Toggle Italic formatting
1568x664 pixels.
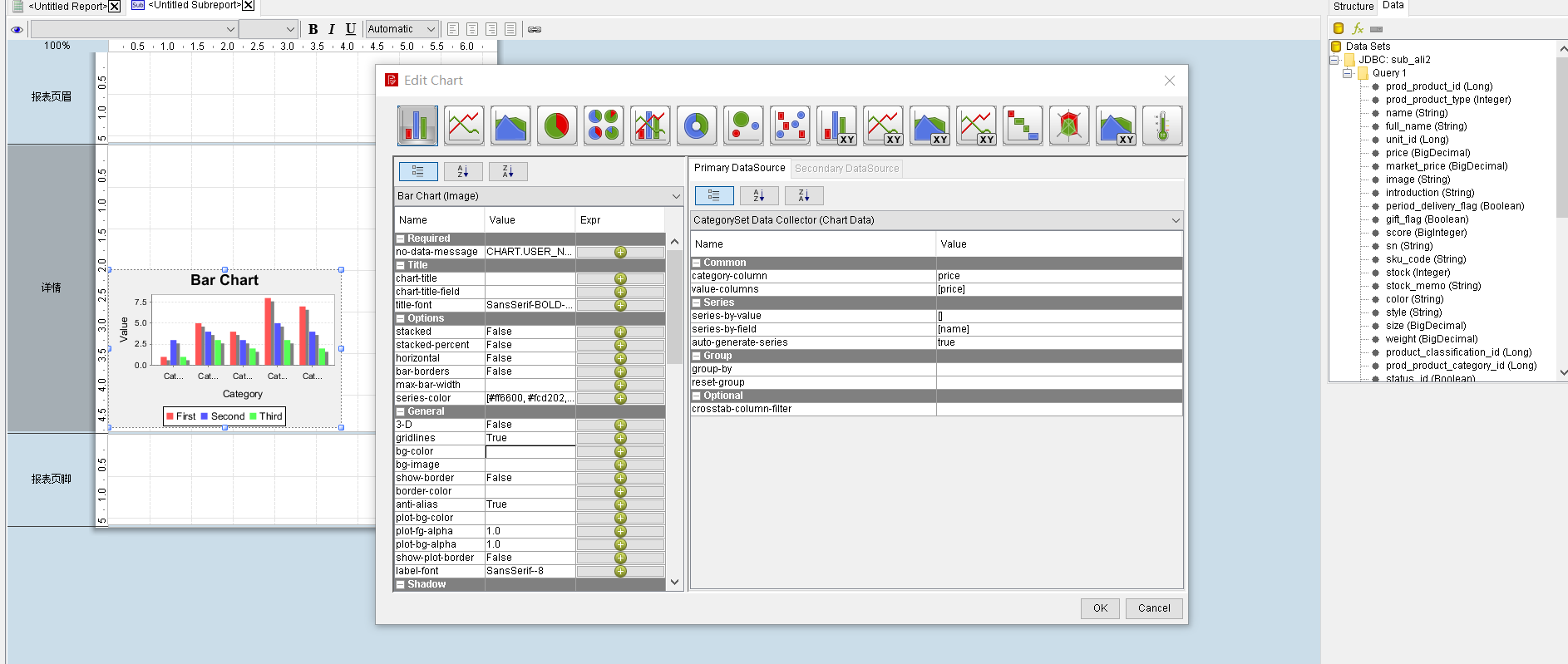[332, 29]
